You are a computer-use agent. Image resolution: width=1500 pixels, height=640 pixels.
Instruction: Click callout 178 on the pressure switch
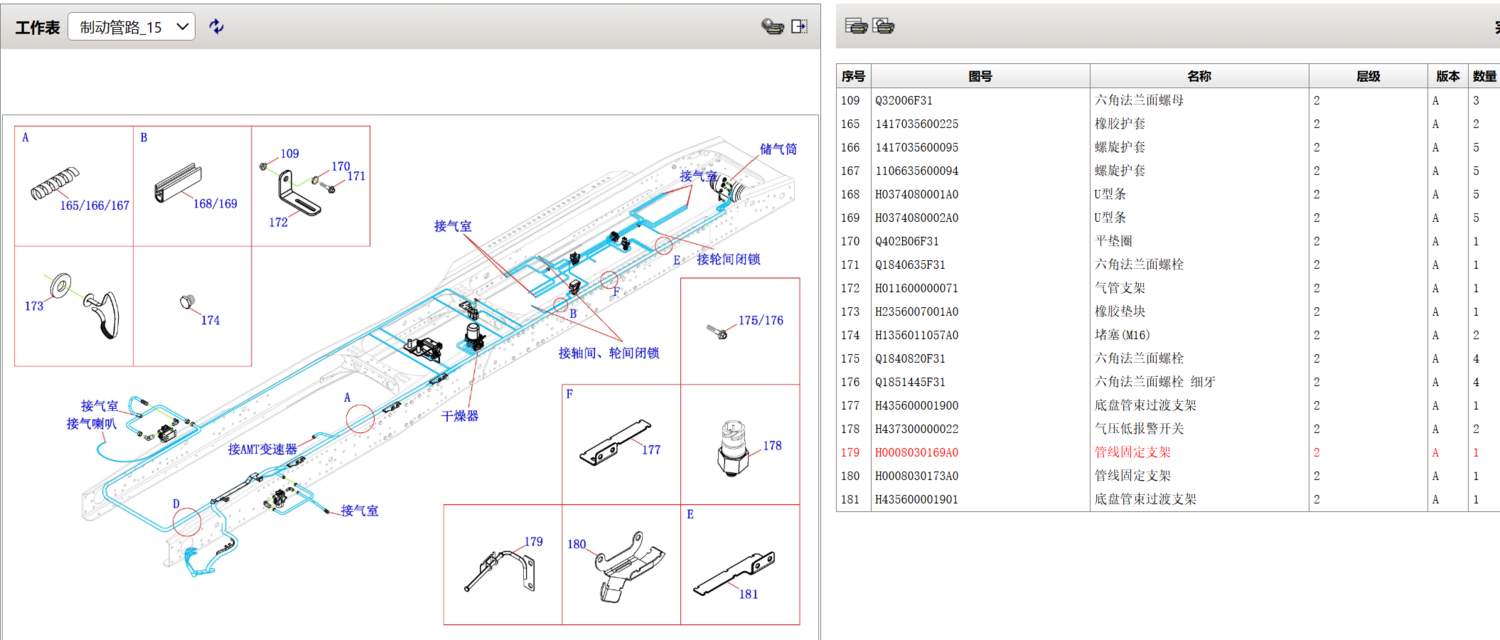pyautogui.click(x=772, y=446)
